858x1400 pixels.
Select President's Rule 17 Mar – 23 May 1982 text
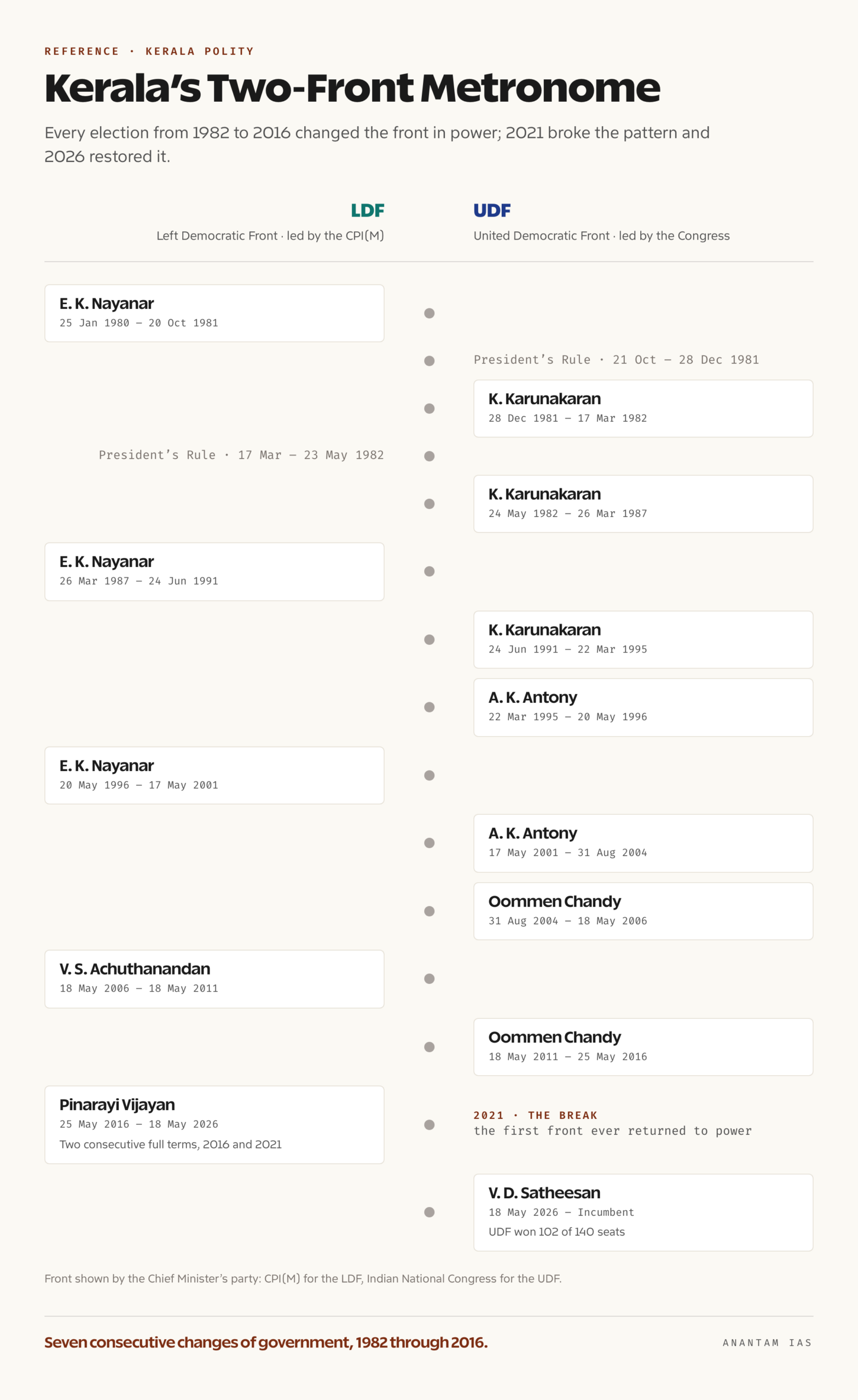[x=241, y=455]
